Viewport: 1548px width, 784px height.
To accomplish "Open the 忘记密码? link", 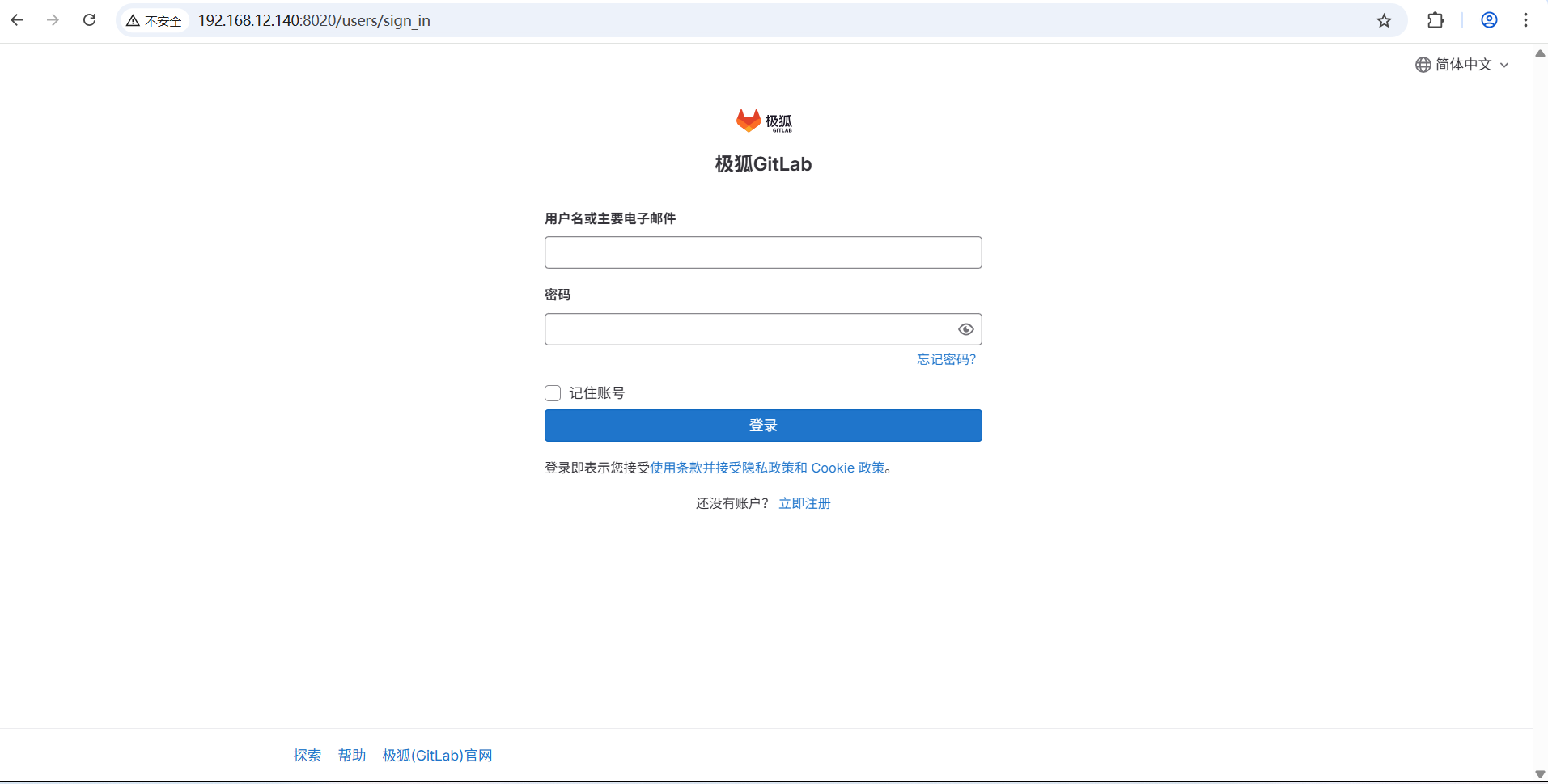I will tap(947, 359).
